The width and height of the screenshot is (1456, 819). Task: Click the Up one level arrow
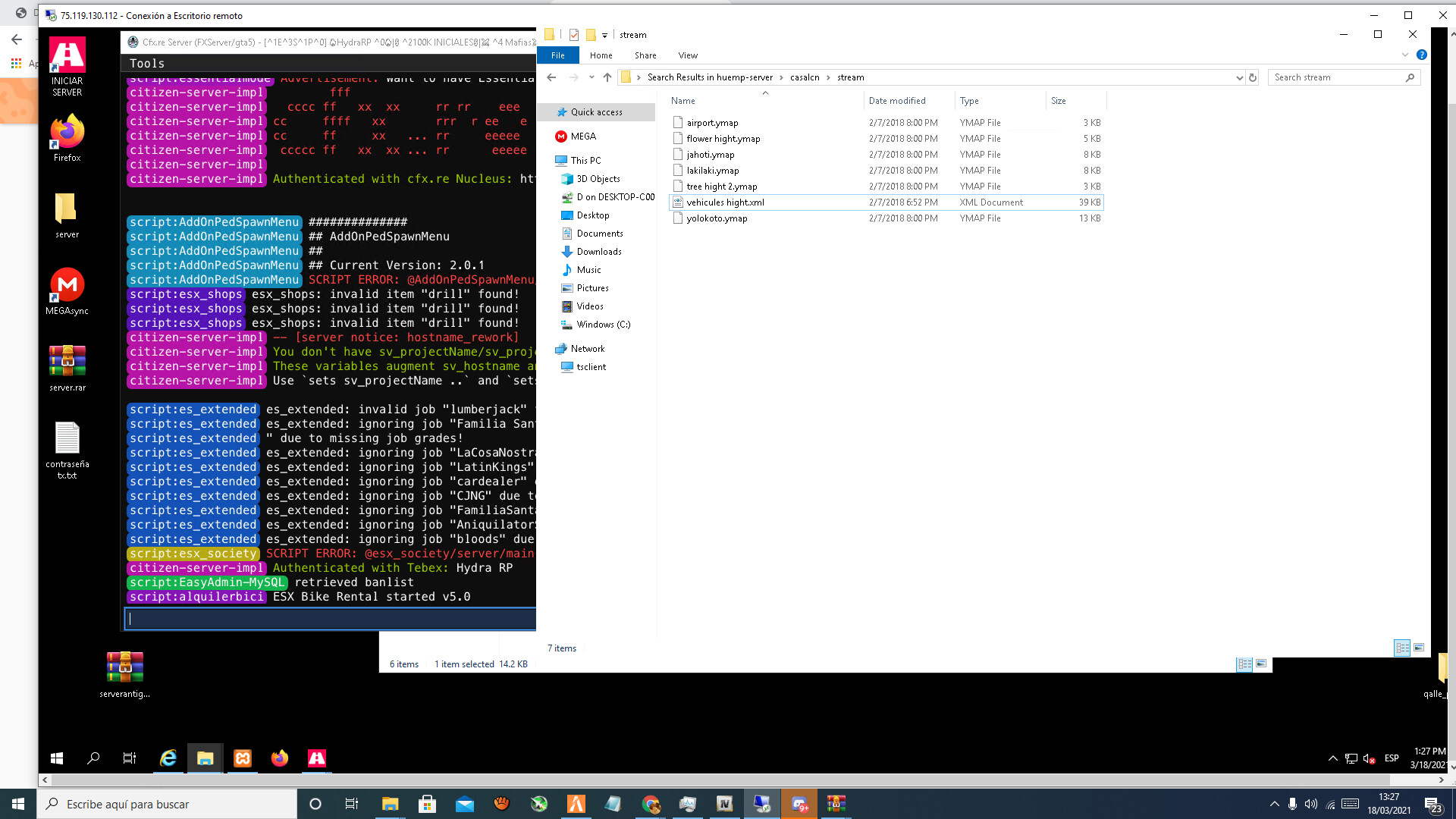[607, 77]
